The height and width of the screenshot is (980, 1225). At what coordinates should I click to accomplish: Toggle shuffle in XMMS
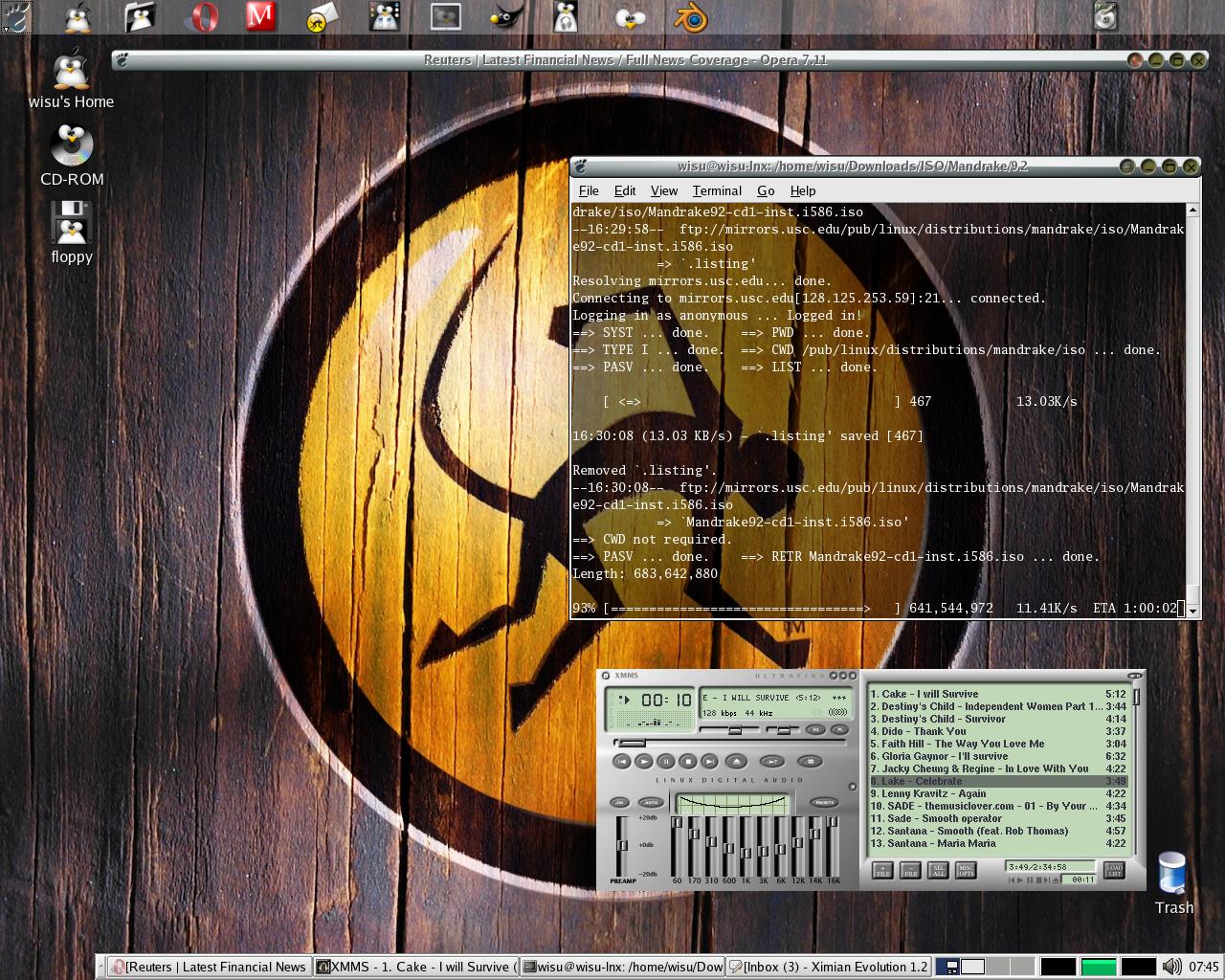(772, 761)
